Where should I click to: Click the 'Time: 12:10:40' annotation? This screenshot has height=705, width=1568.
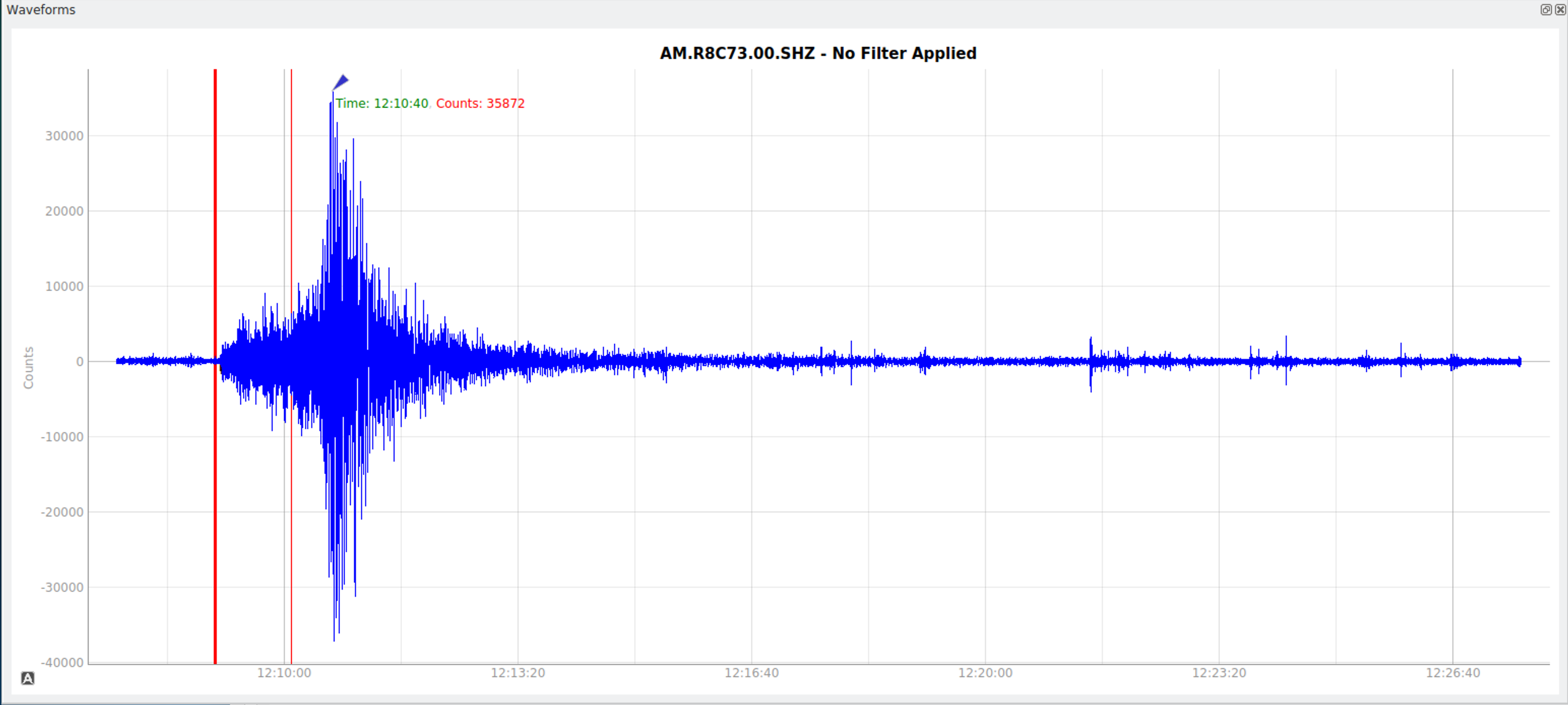[x=382, y=103]
